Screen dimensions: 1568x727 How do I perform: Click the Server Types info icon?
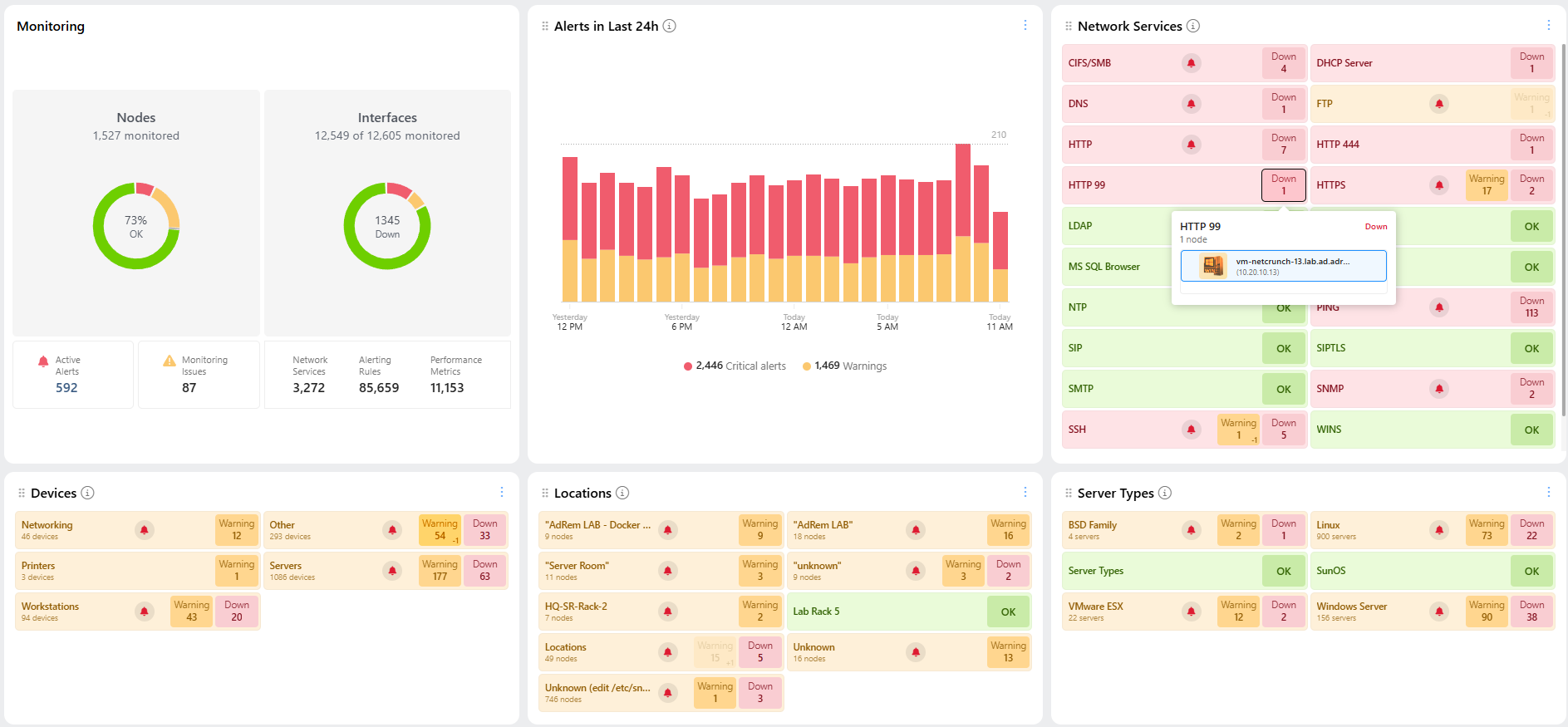(1165, 493)
